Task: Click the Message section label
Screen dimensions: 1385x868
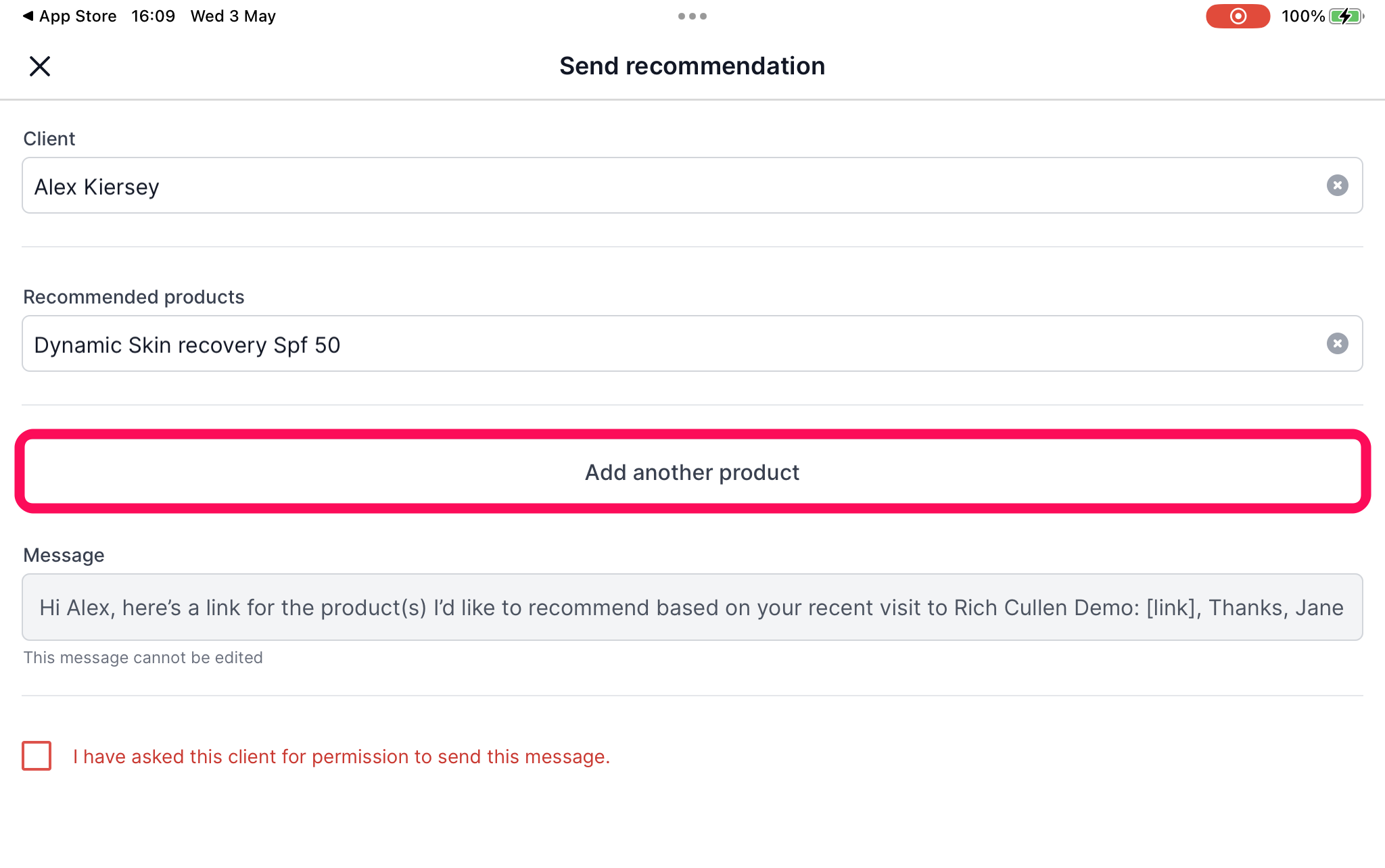Action: point(64,555)
